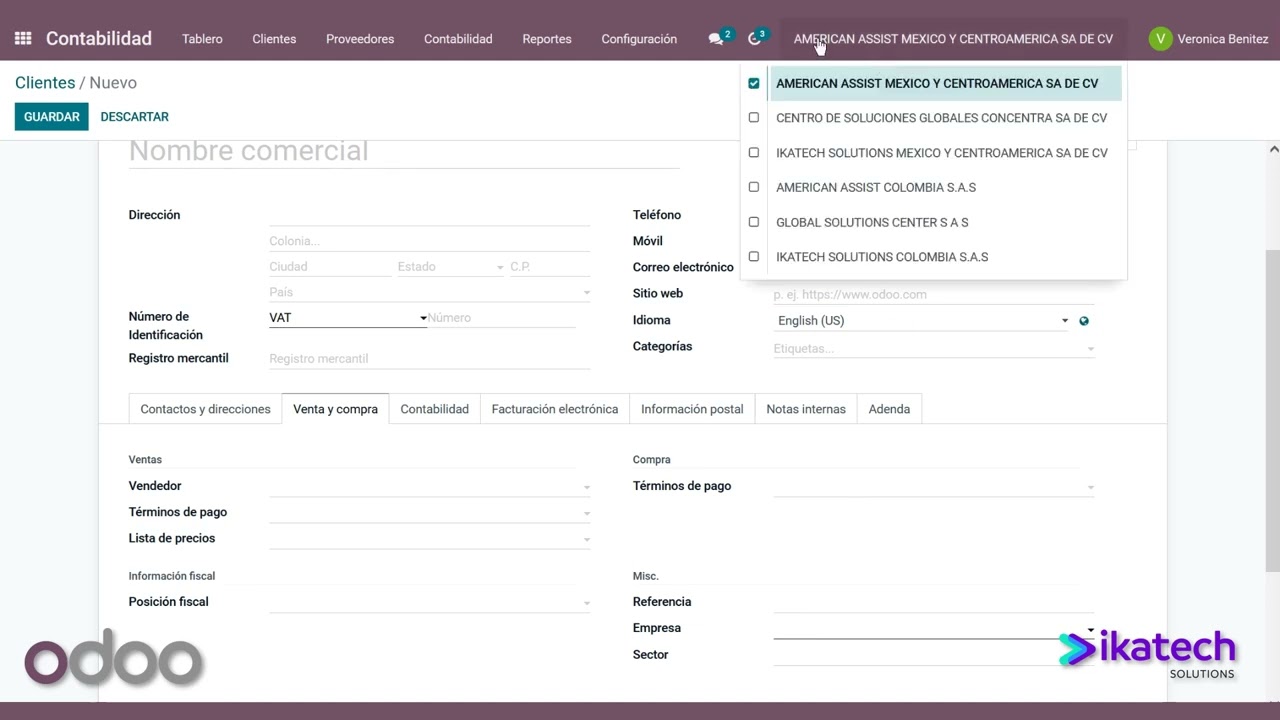The width and height of the screenshot is (1280, 720).
Task: Switch to Información postal tab
Action: (692, 409)
